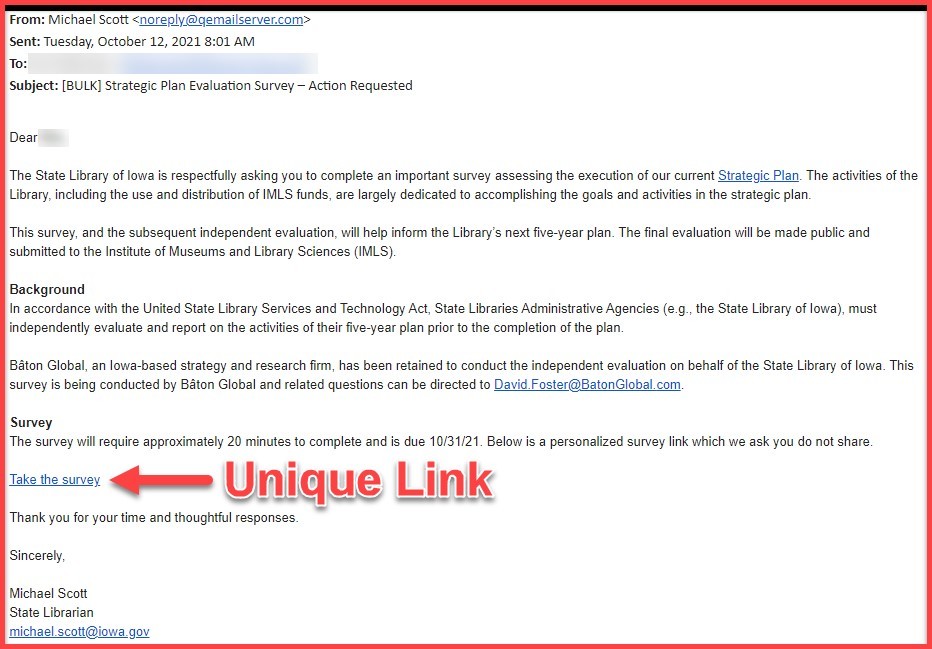Click the blurred name after Dear
The image size is (932, 649).
pyautogui.click(x=54, y=138)
